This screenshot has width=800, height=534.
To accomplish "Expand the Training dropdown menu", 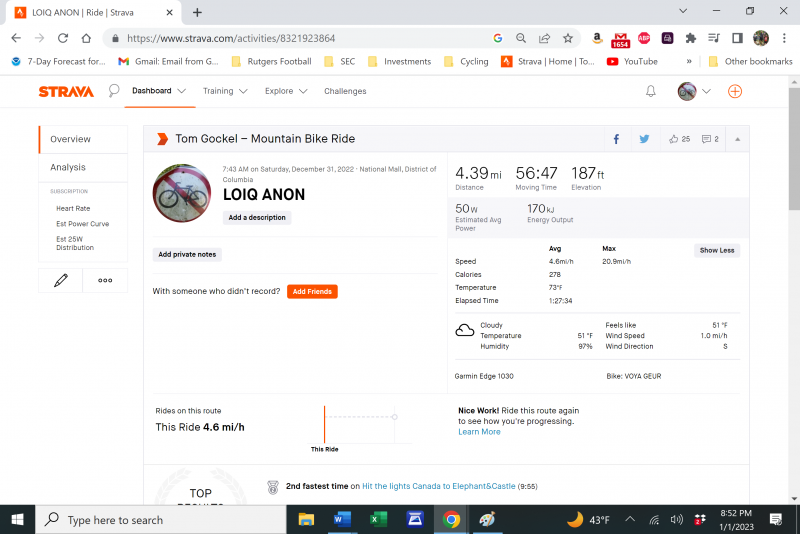I will click(224, 91).
